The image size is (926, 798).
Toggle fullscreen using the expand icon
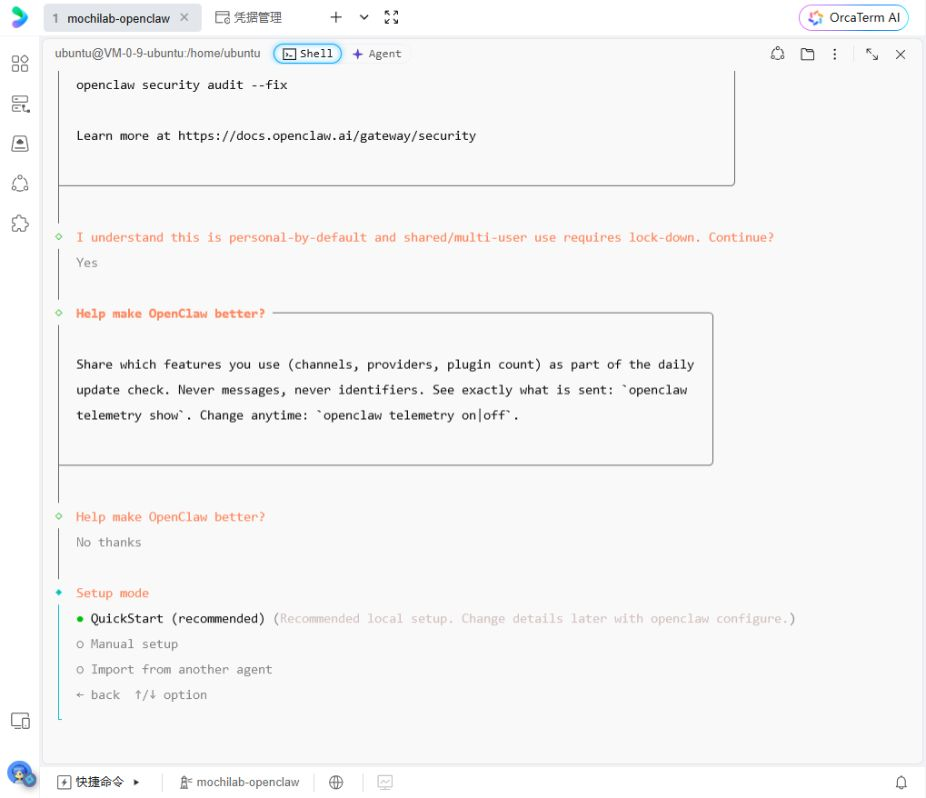click(391, 18)
